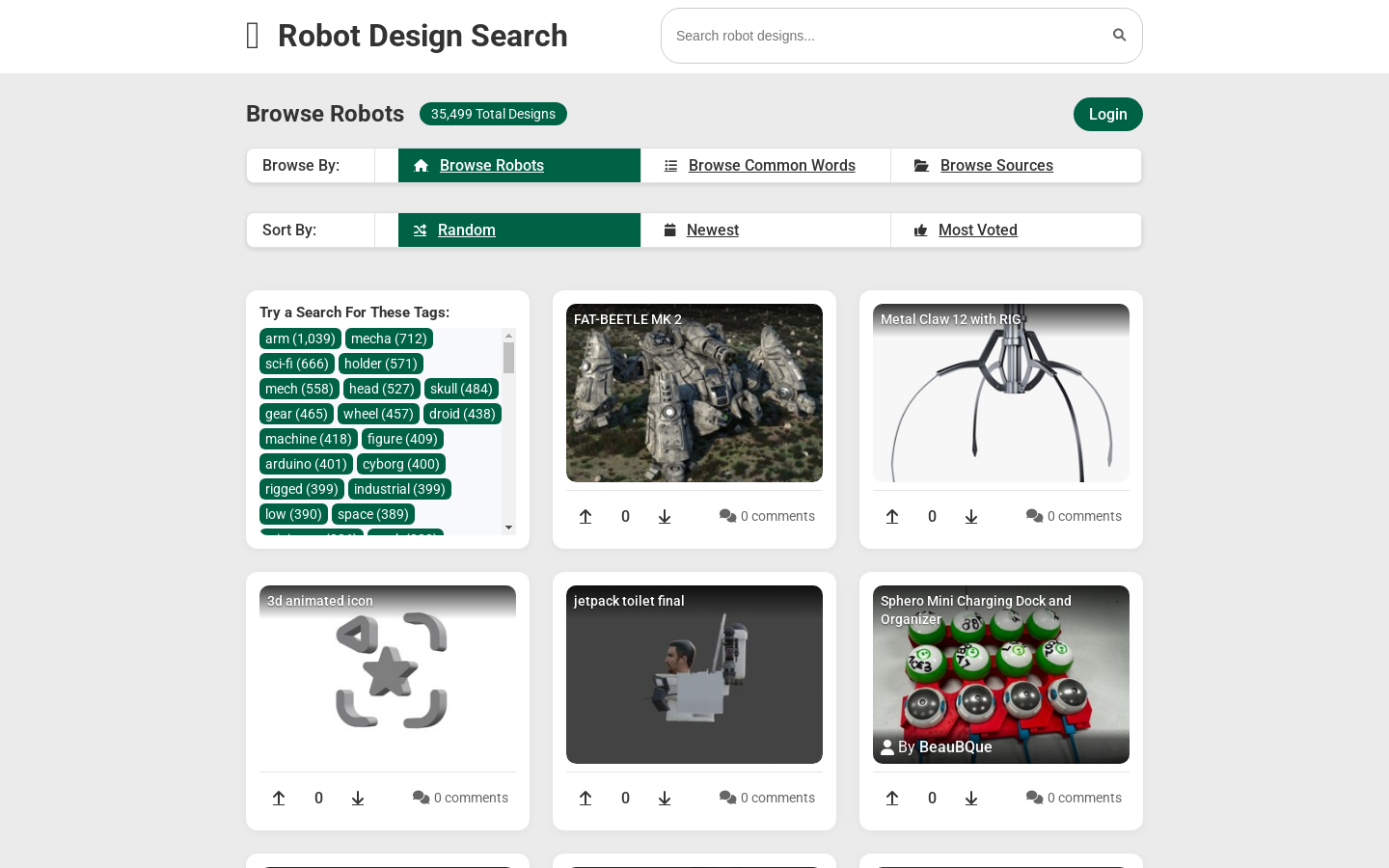Viewport: 1389px width, 868px height.
Task: Sort designs by Most Voted
Action: point(1016,230)
